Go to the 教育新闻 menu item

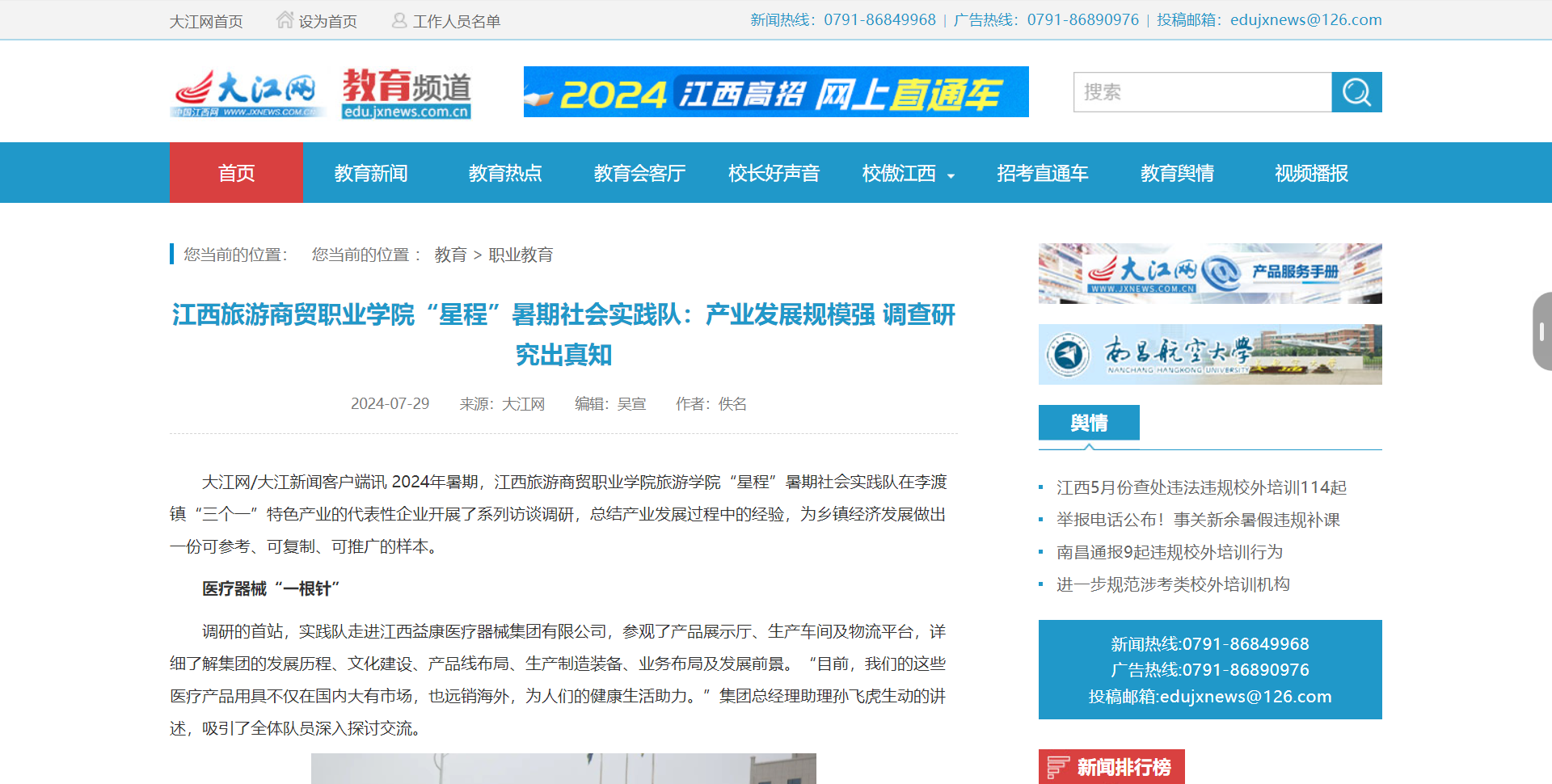point(371,173)
